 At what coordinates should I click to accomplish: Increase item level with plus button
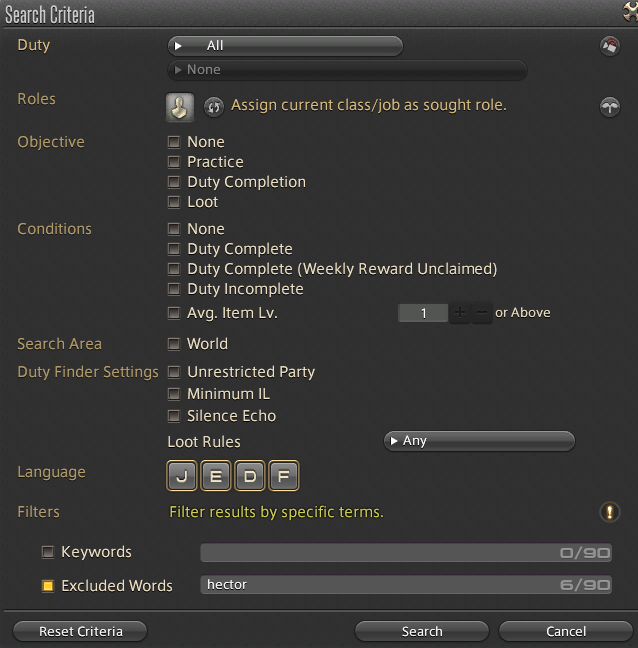tap(459, 313)
